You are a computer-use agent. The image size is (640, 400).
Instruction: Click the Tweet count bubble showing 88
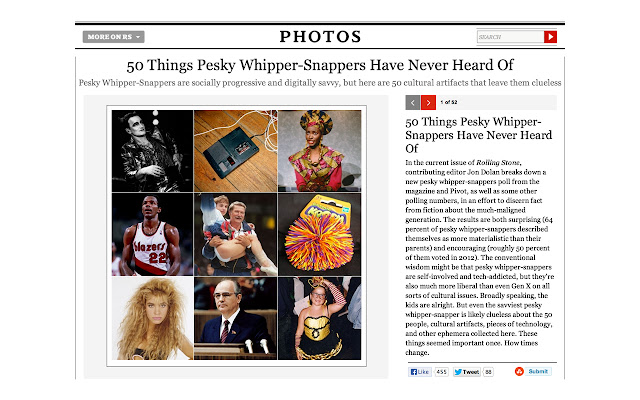[488, 372]
